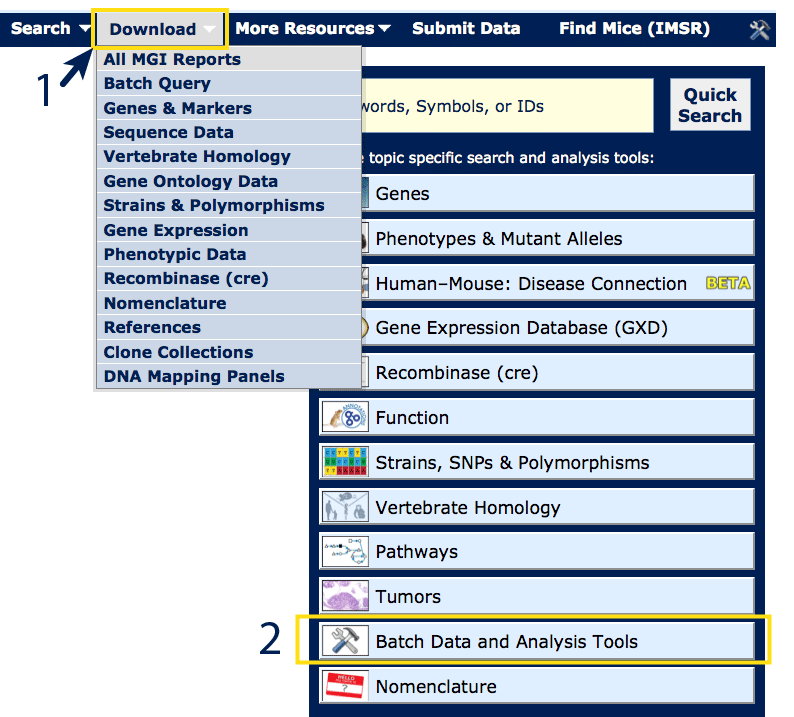
Task: Select Clone Collections menu entry
Action: (x=229, y=352)
